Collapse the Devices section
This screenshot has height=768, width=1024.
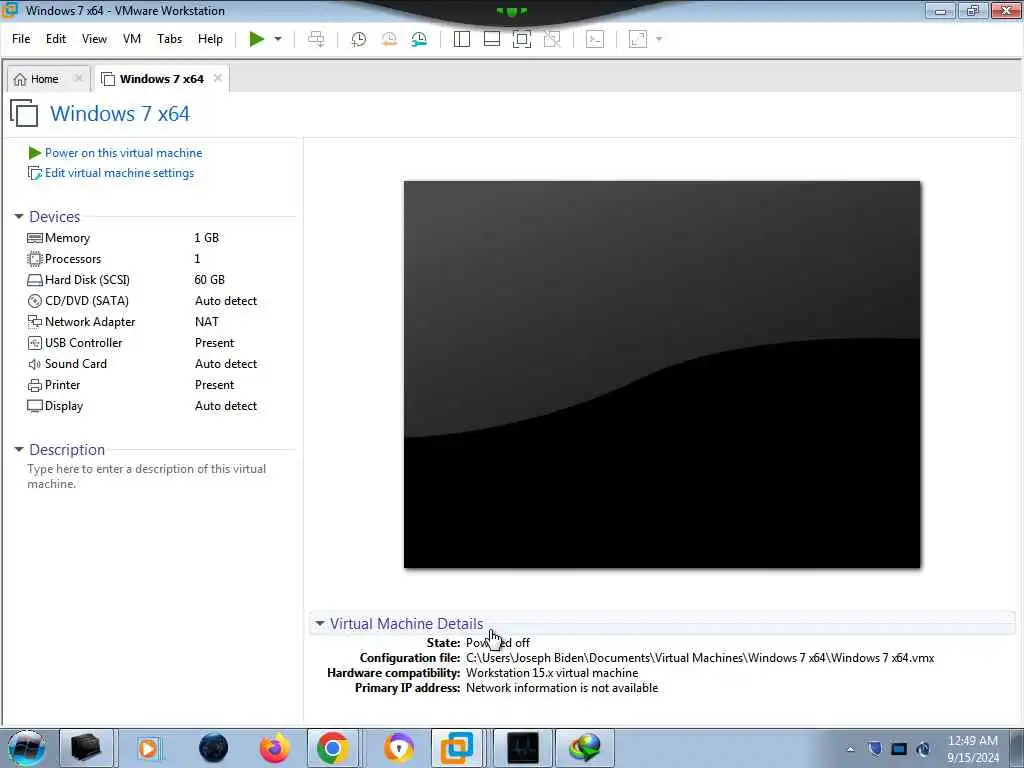click(19, 216)
